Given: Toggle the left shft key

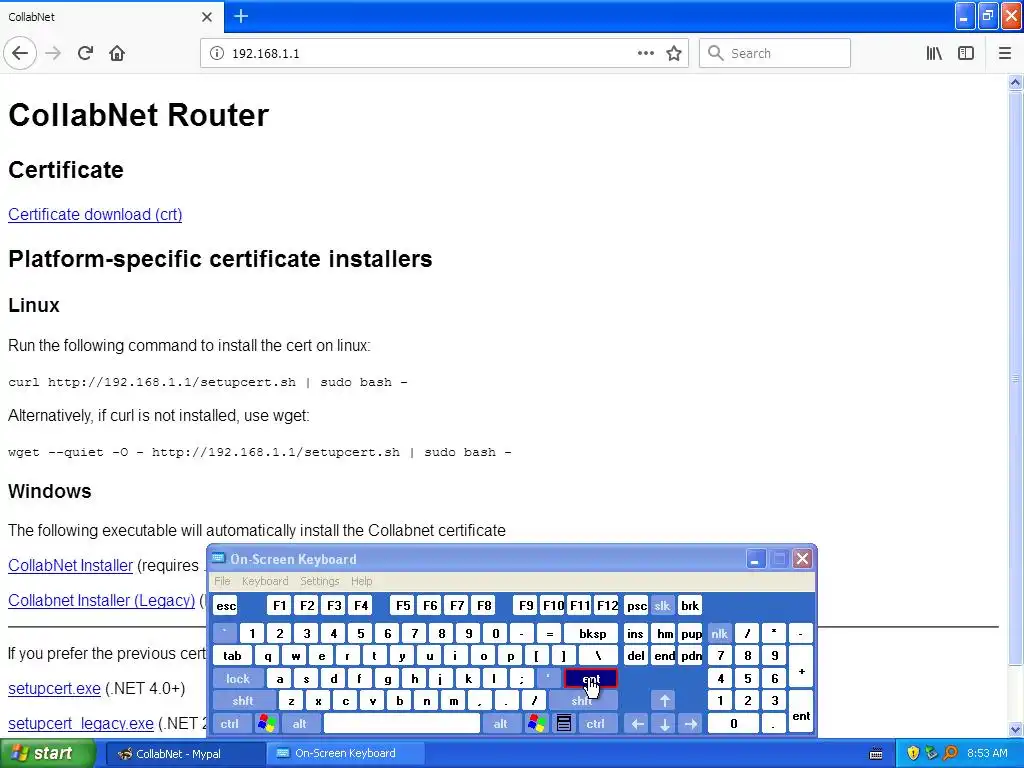Looking at the screenshot, I should (x=242, y=701).
